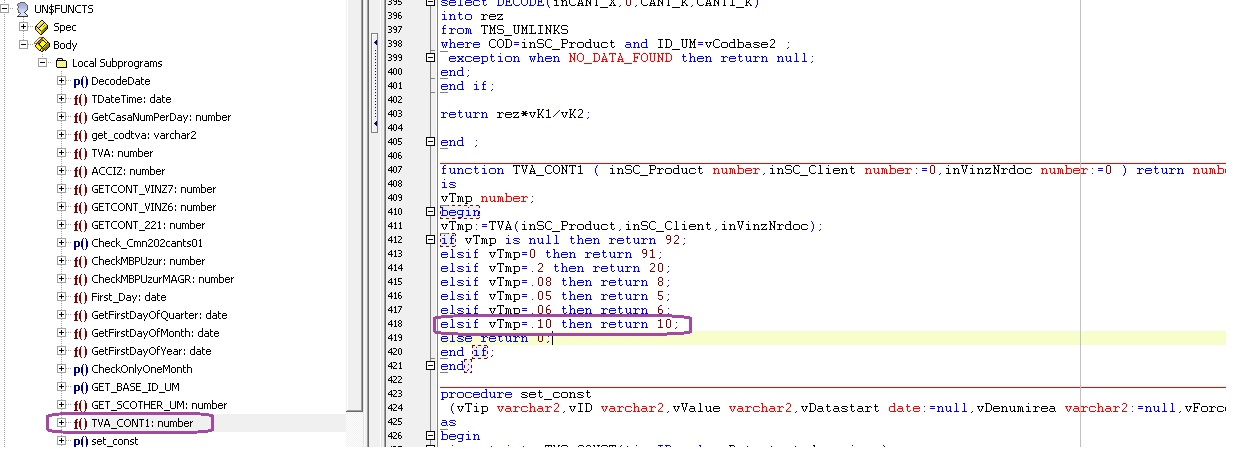The height and width of the screenshot is (449, 1242).
Task: Click line 'vTmp number;'
Action: tap(488, 198)
